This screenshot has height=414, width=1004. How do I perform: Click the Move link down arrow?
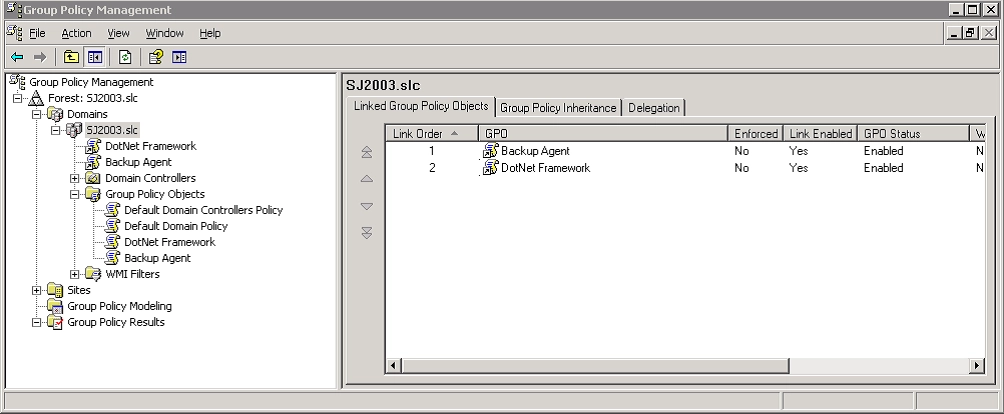click(x=367, y=206)
